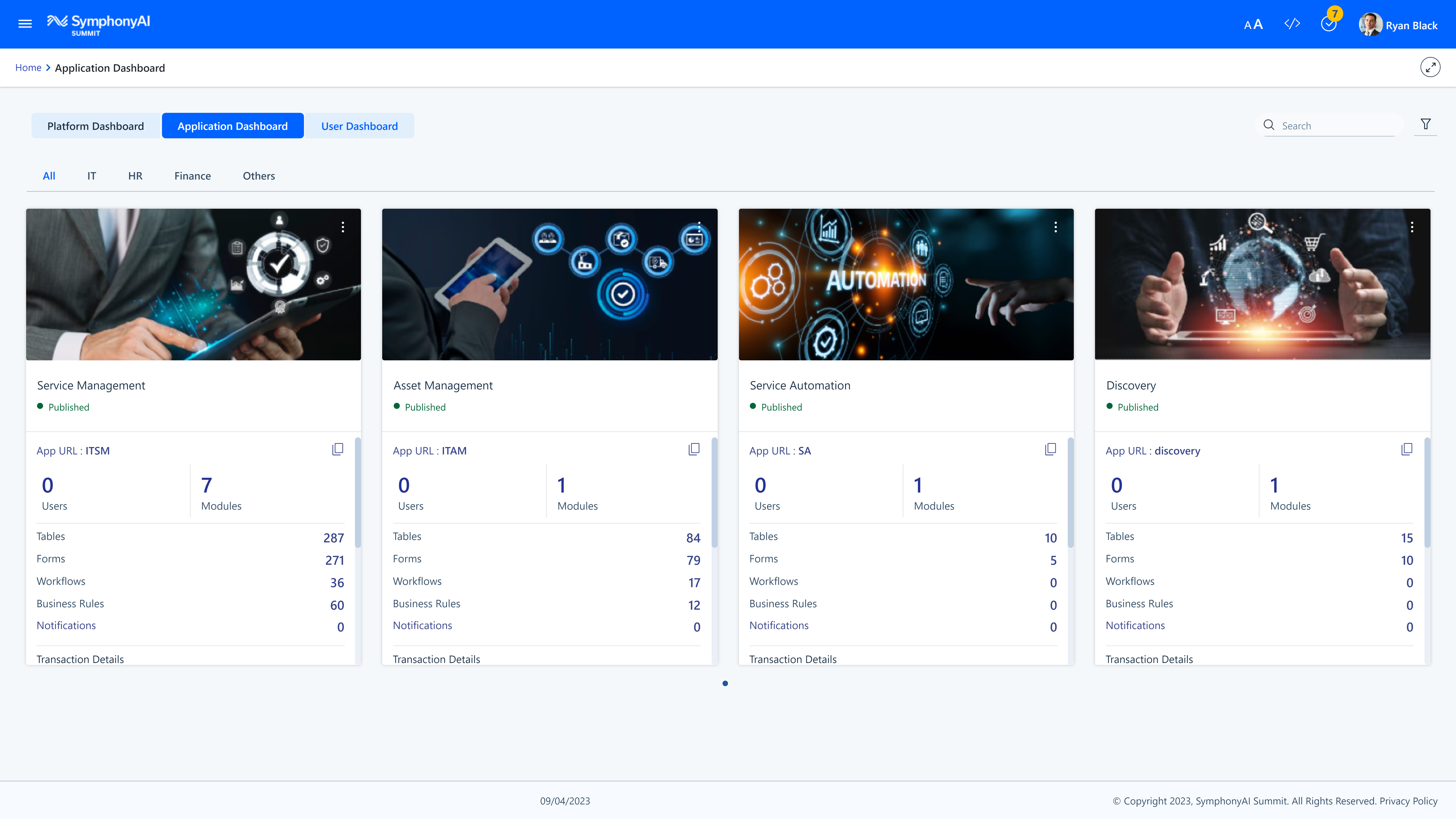
Task: Click the Asset Management card scrollbar
Action: click(714, 492)
